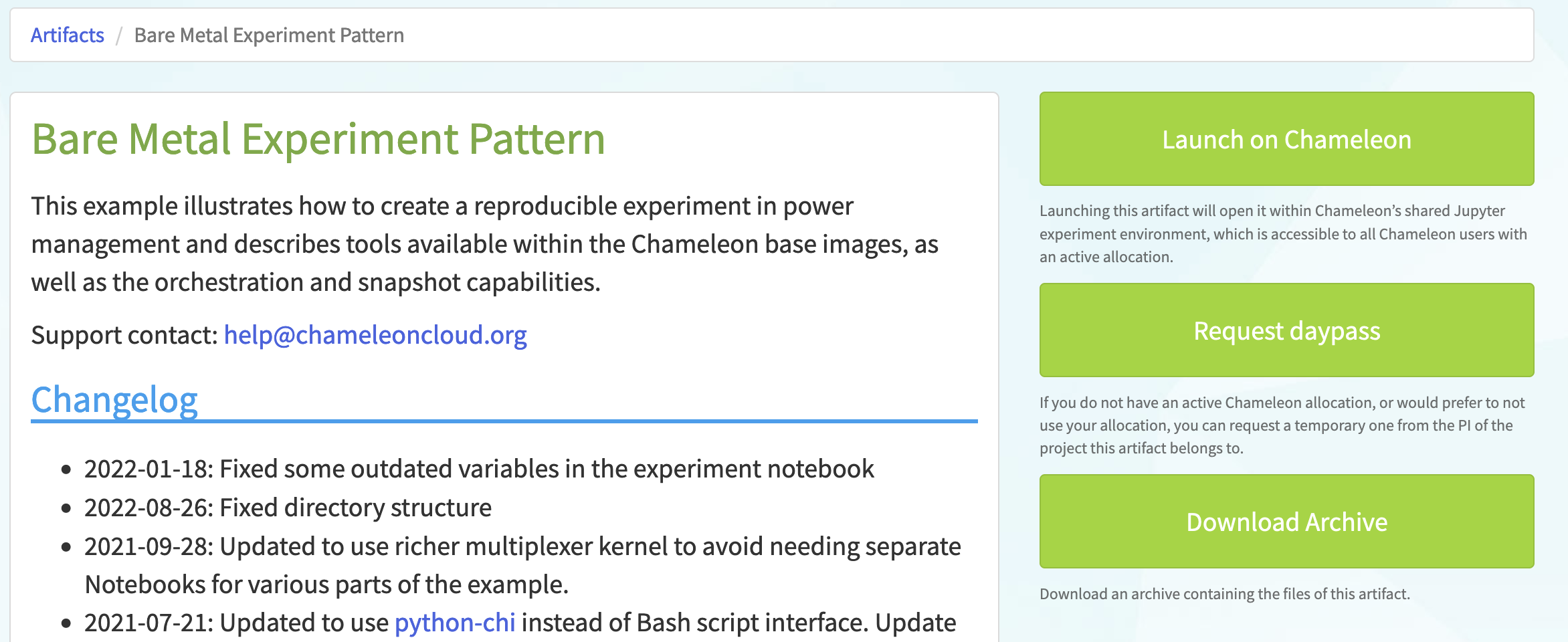Click the artifact description paragraph

(x=484, y=244)
